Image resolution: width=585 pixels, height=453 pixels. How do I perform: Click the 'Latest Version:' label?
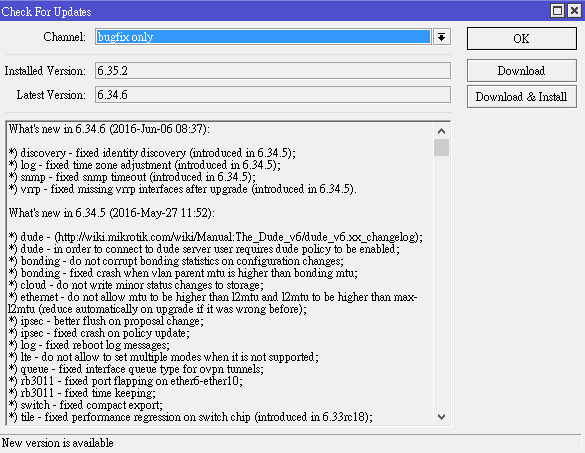(x=51, y=95)
